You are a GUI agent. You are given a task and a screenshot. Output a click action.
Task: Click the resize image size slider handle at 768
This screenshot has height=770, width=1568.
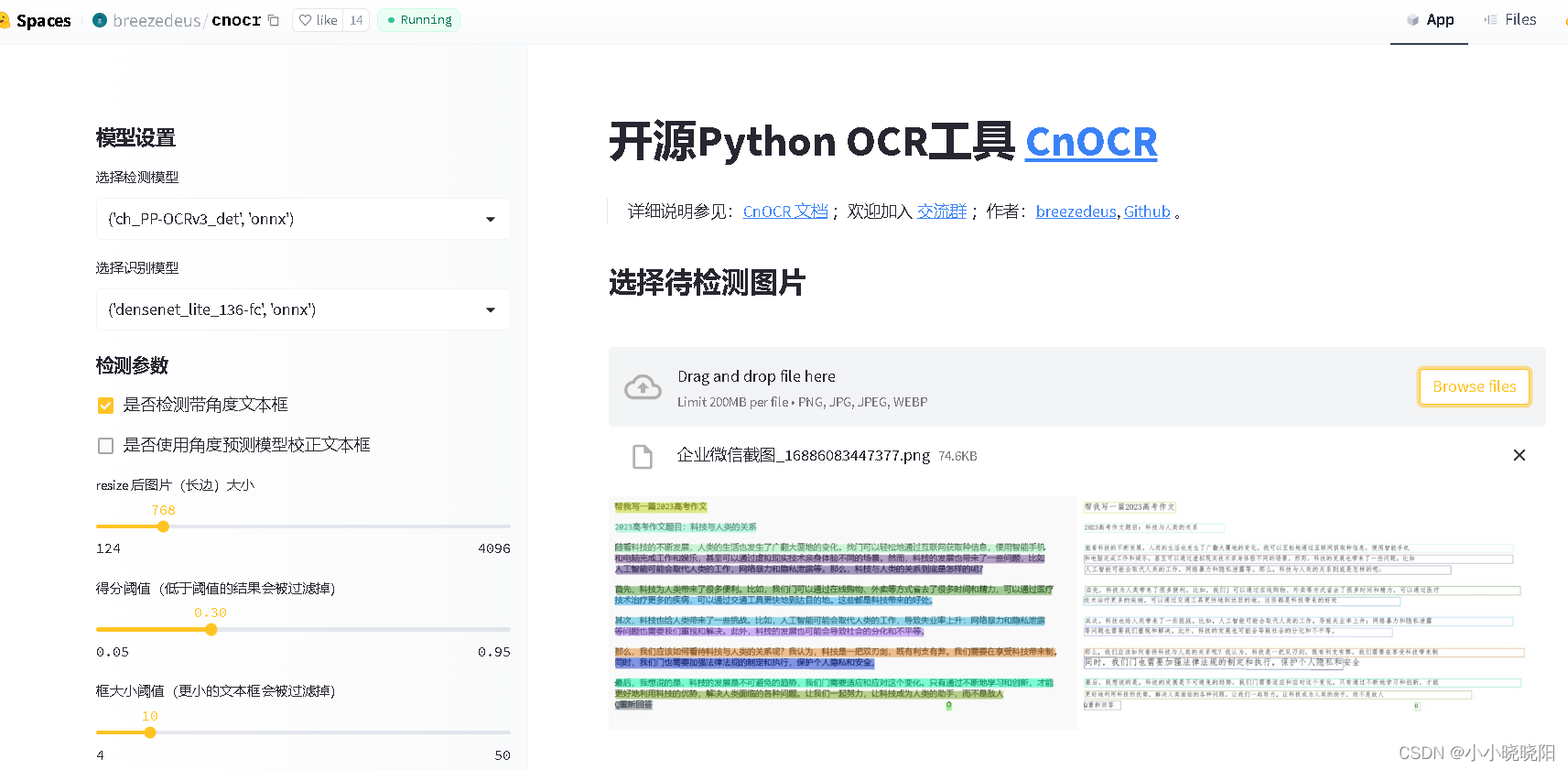point(163,526)
